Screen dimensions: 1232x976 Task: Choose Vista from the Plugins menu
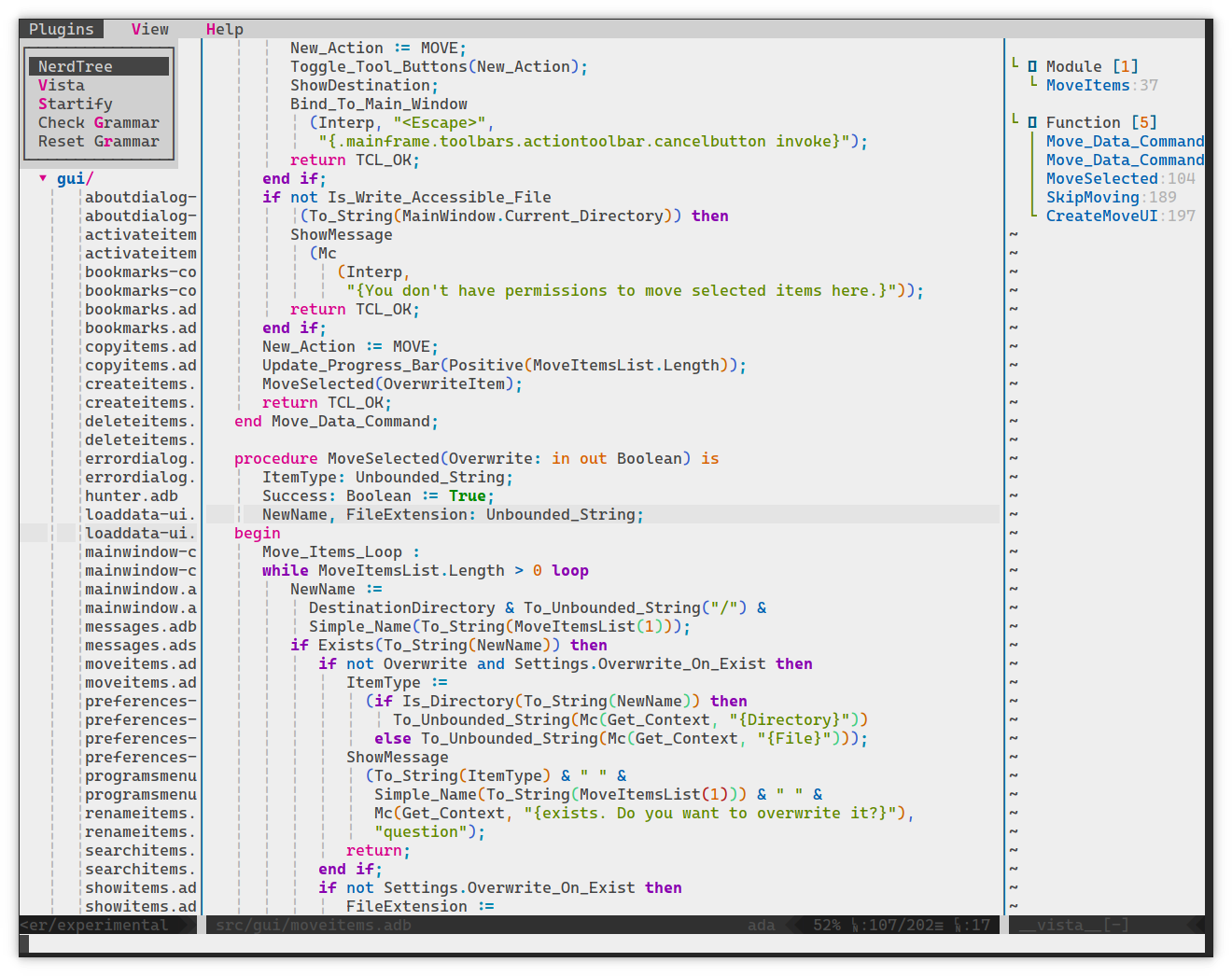click(99, 85)
